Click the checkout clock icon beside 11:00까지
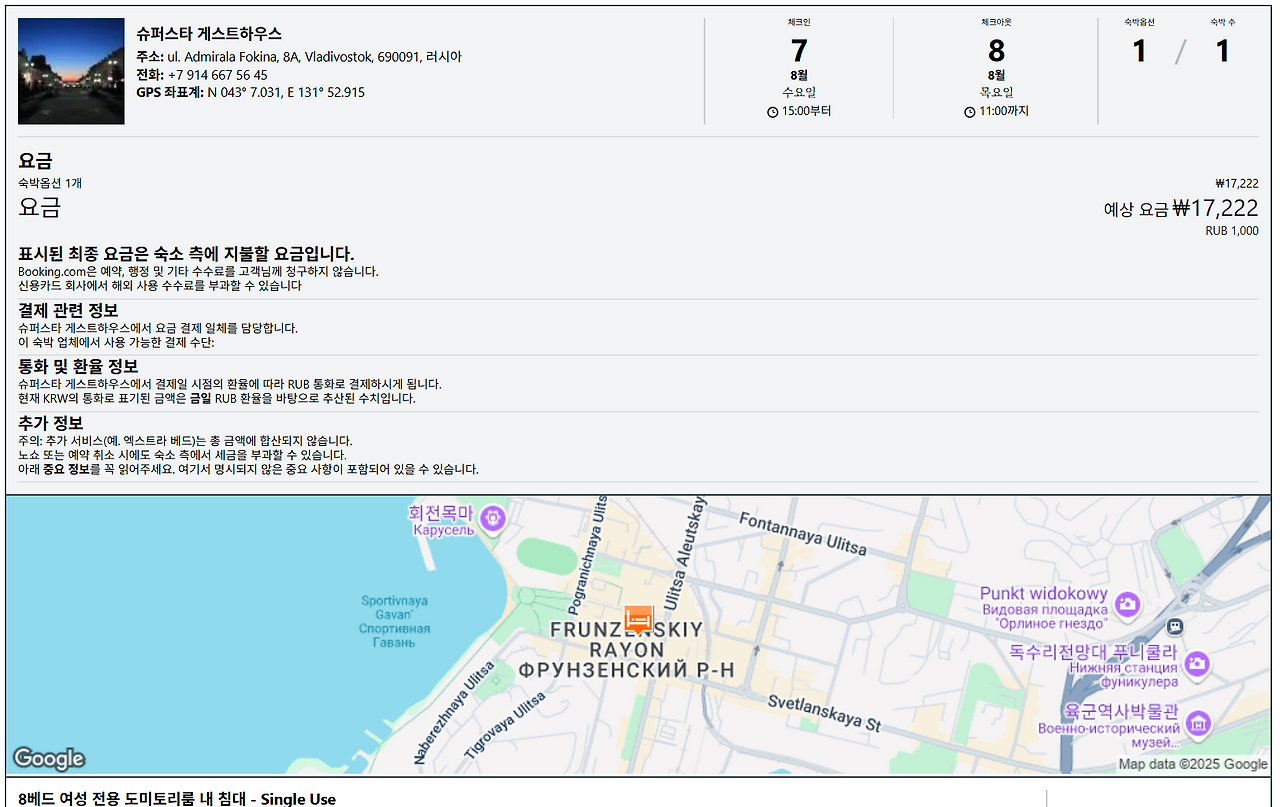Viewport: 1280px width, 807px height. (x=970, y=112)
